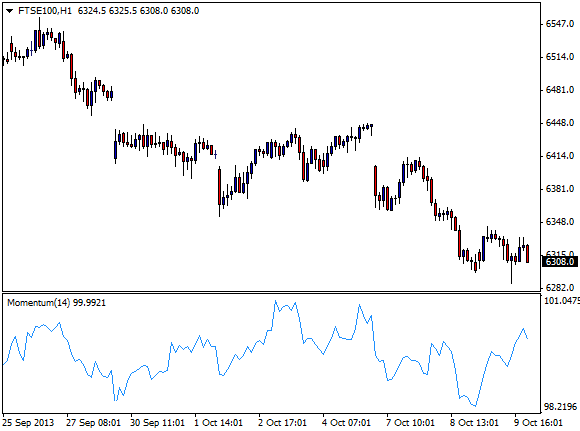580x431 pixels.
Task: Click the 6448.0 price scale label
Action: coord(560,122)
